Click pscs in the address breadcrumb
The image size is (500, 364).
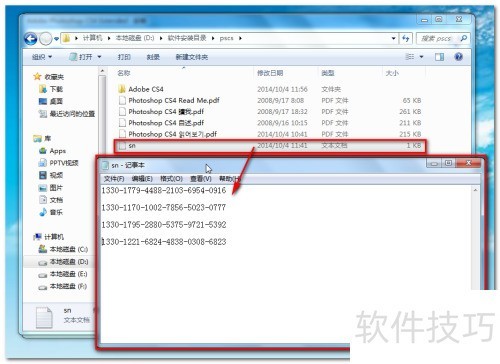click(226, 38)
